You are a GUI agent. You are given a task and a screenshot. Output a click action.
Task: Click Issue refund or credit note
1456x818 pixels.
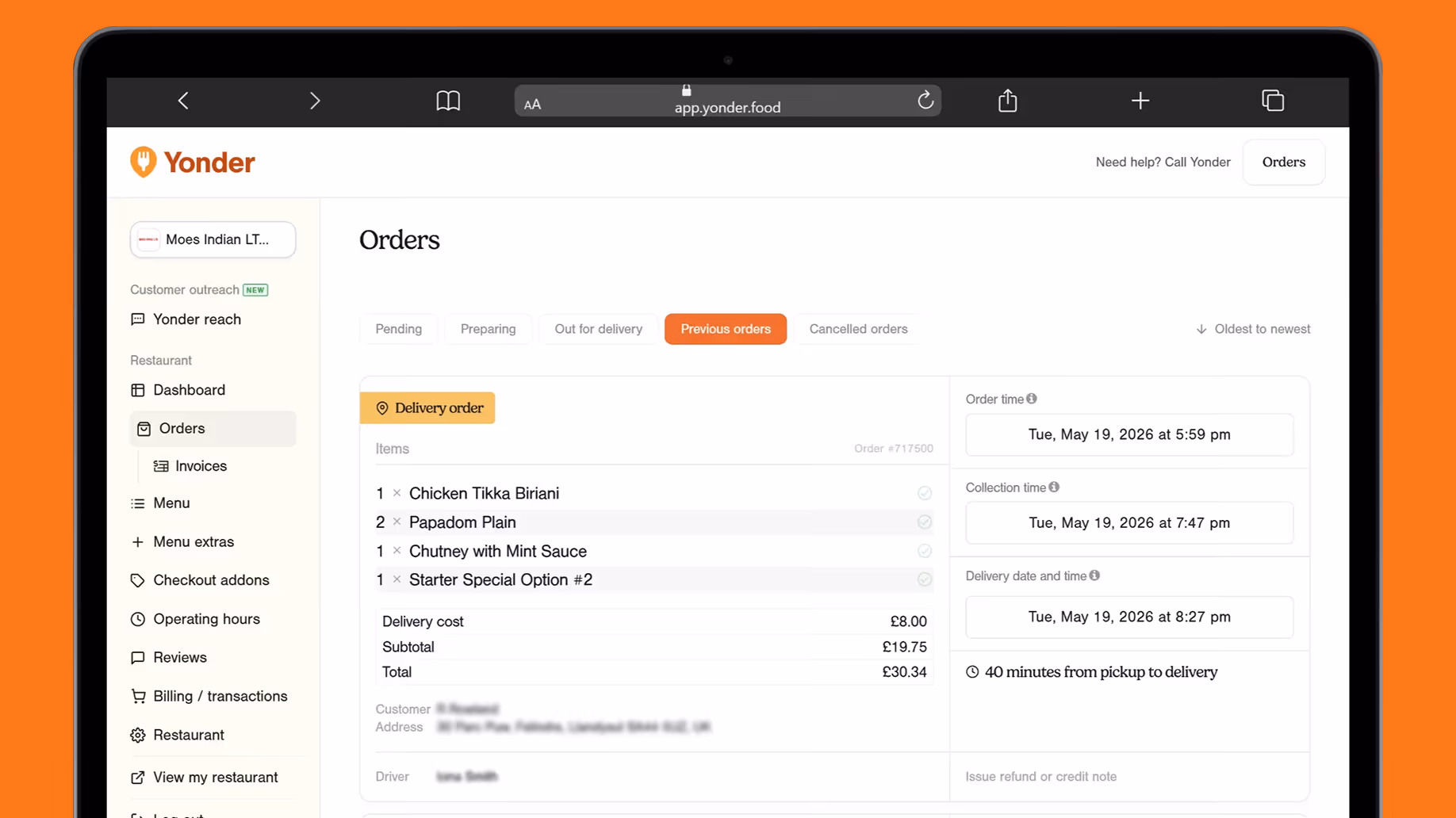click(x=1040, y=777)
